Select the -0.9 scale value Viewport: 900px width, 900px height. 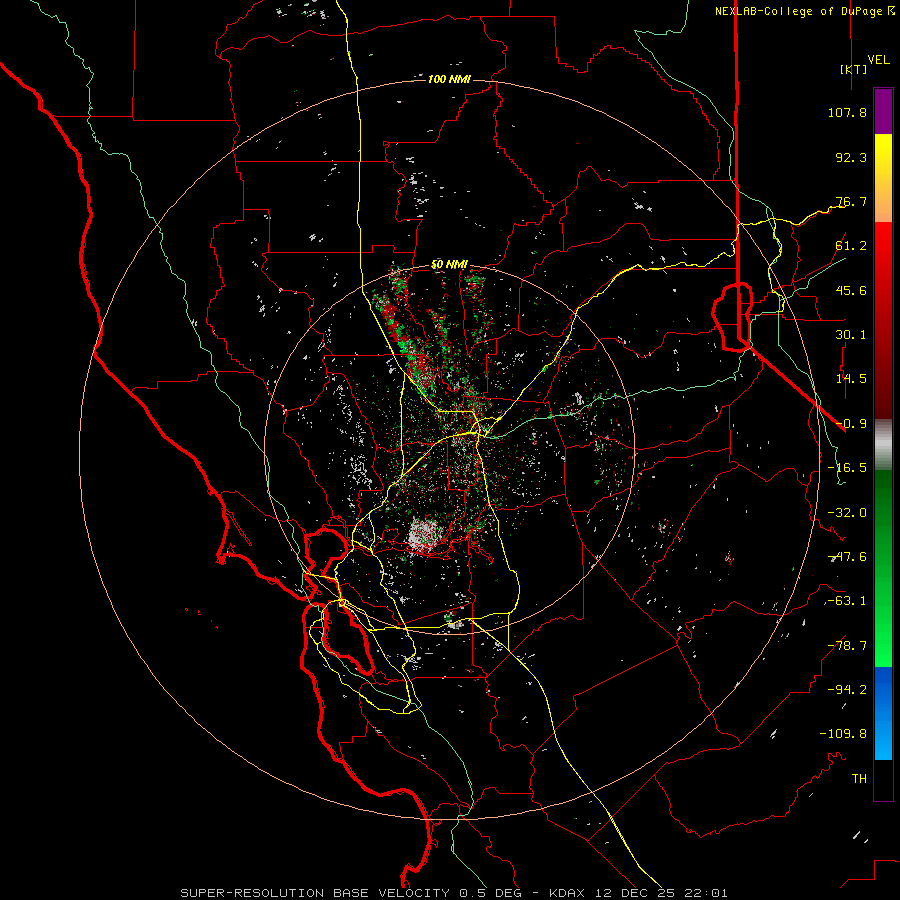(851, 424)
